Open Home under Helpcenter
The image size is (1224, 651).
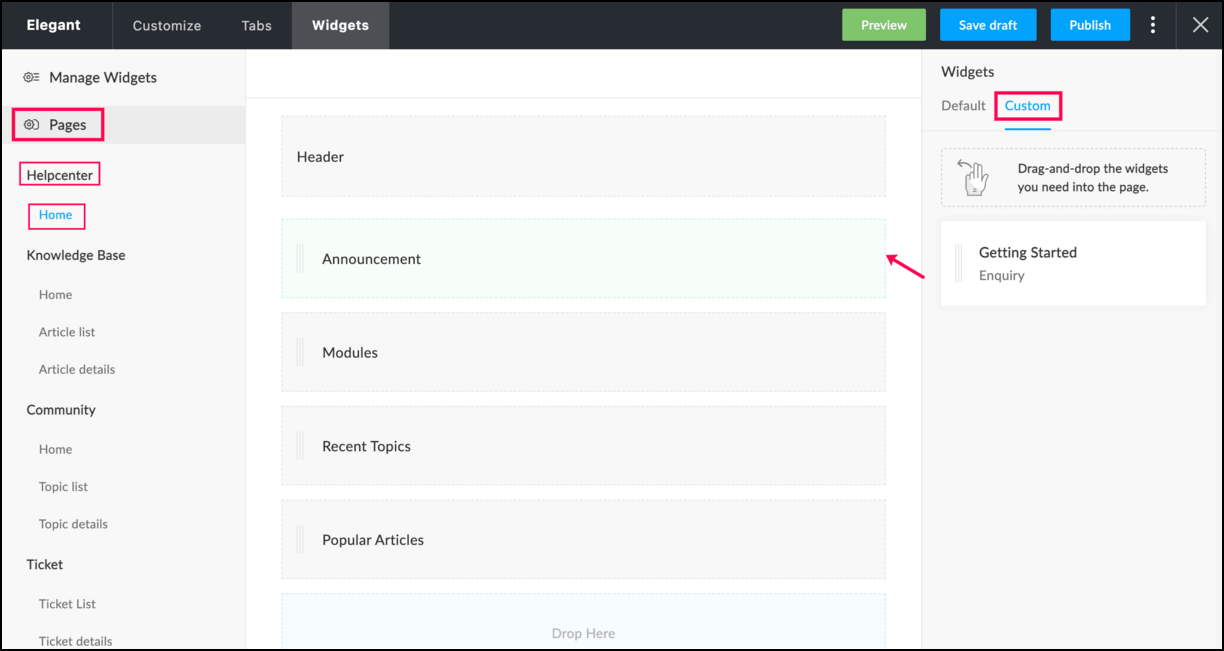click(56, 215)
